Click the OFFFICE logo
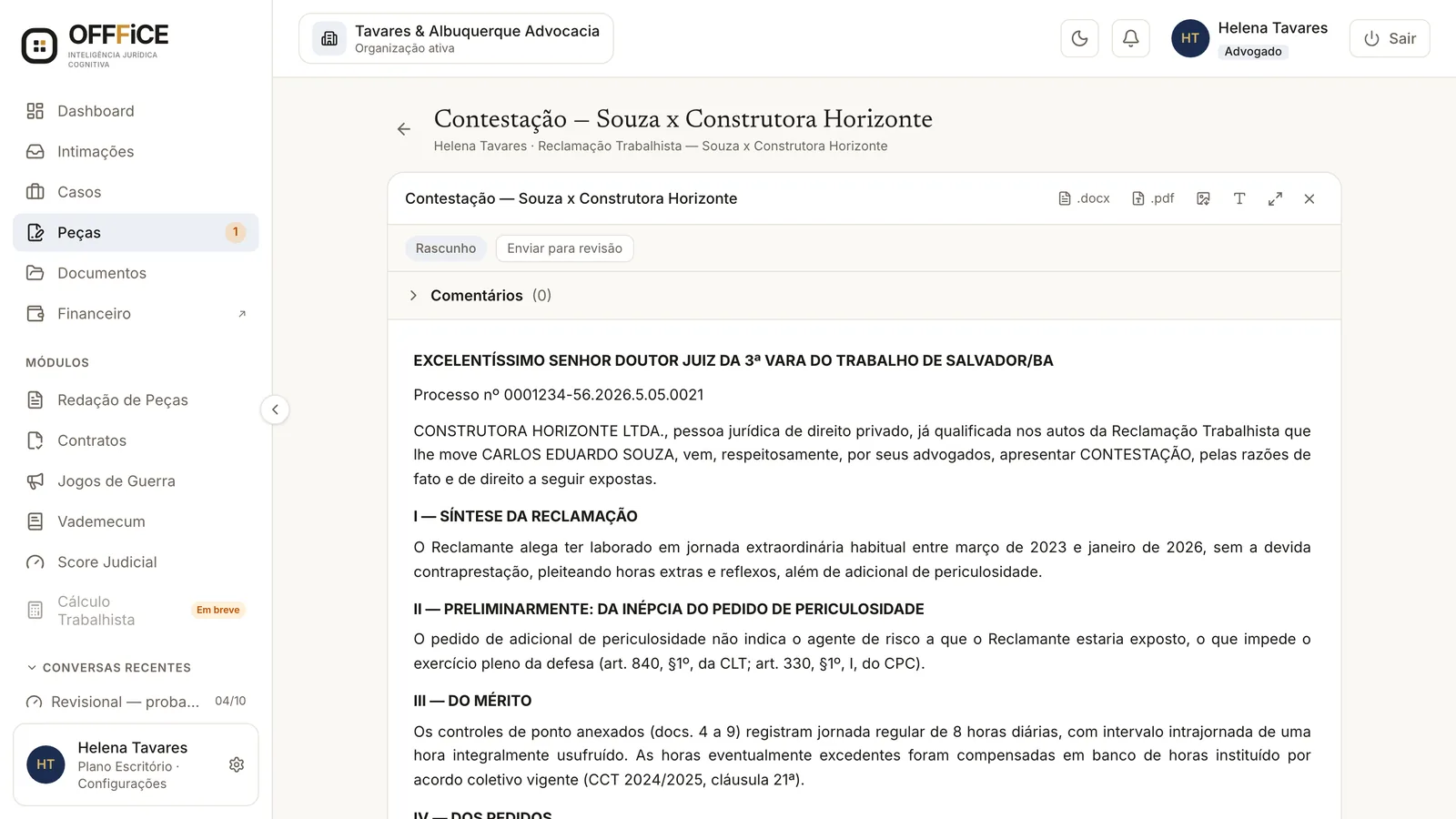Screen dimensions: 1456x819 (96, 44)
